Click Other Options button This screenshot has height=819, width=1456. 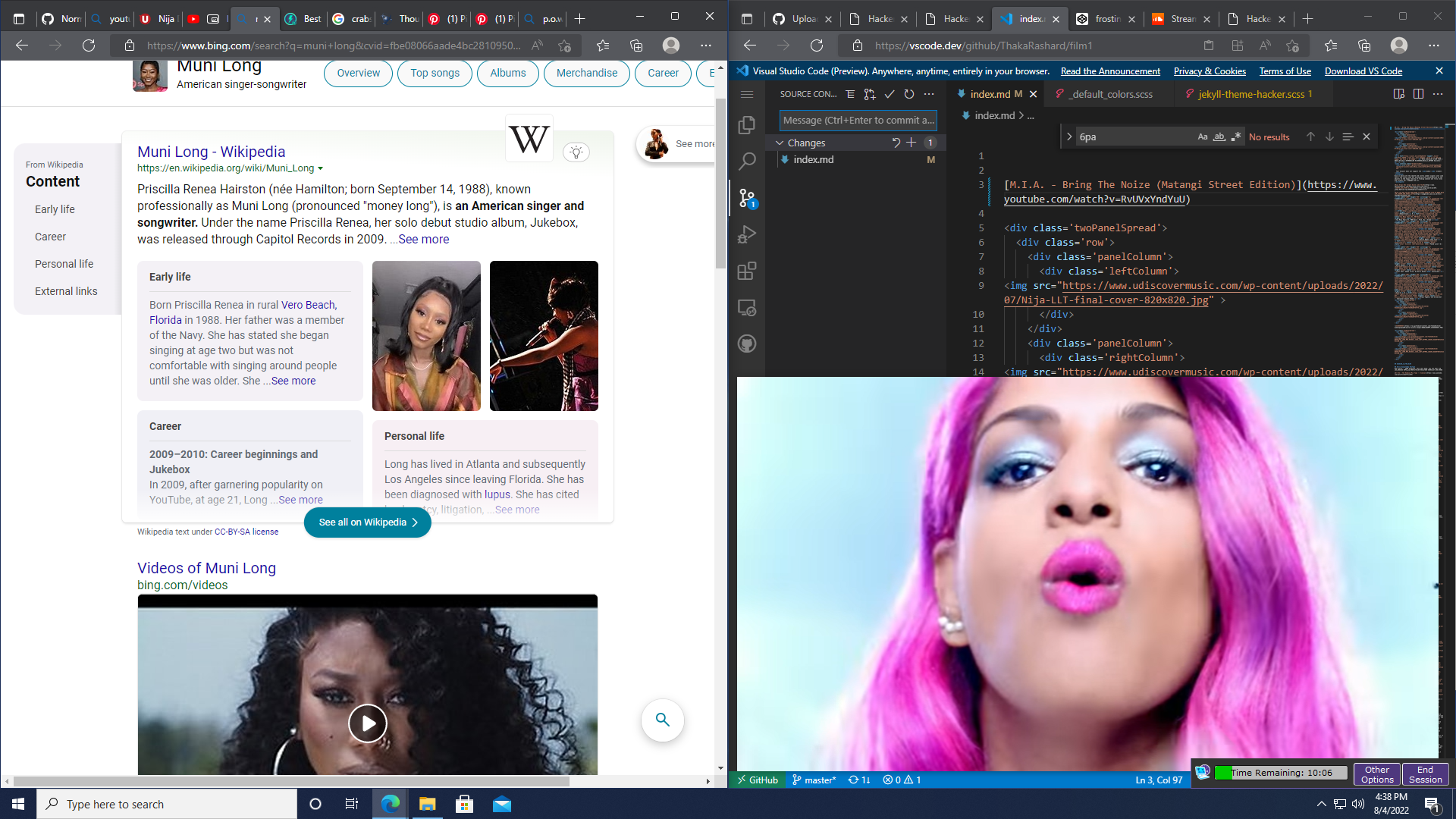click(1377, 774)
